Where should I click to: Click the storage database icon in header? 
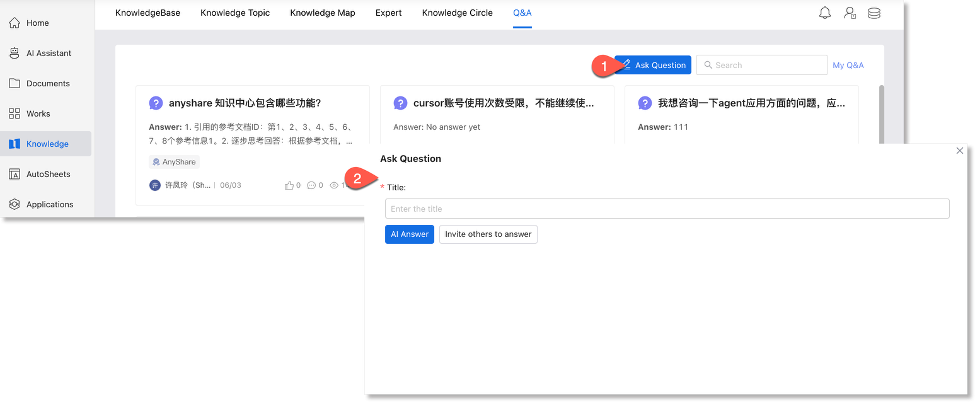pyautogui.click(x=874, y=13)
